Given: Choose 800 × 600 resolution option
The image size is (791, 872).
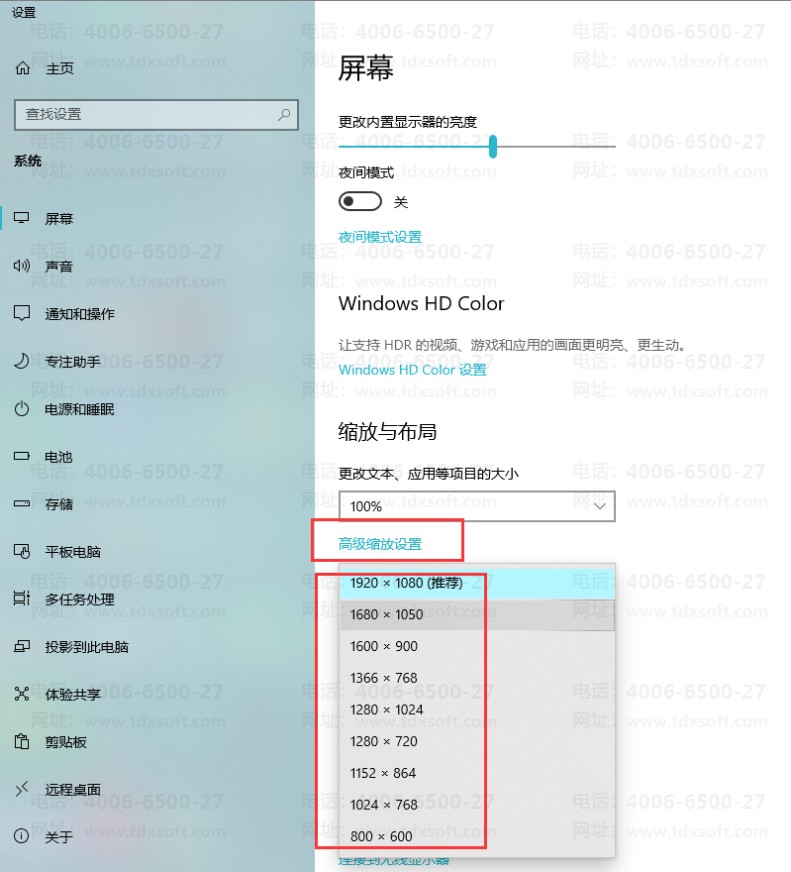Looking at the screenshot, I should pyautogui.click(x=477, y=836).
